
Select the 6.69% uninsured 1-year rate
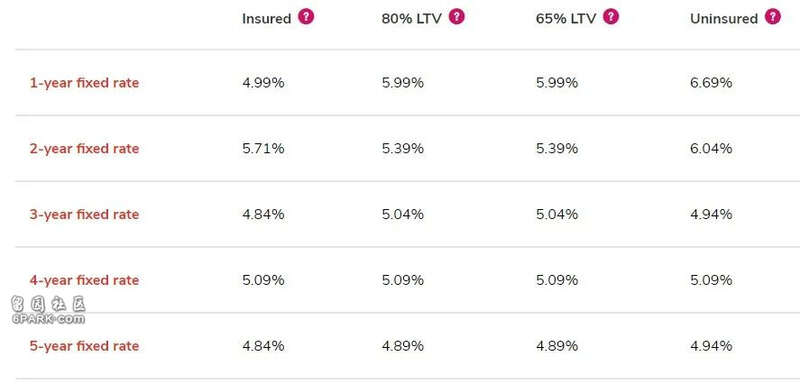(x=711, y=83)
